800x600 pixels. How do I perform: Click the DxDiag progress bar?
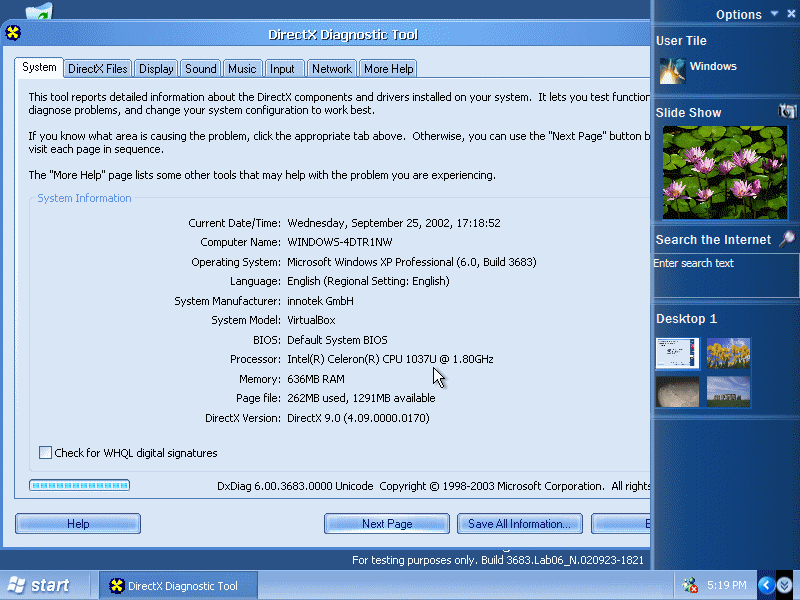click(80, 485)
